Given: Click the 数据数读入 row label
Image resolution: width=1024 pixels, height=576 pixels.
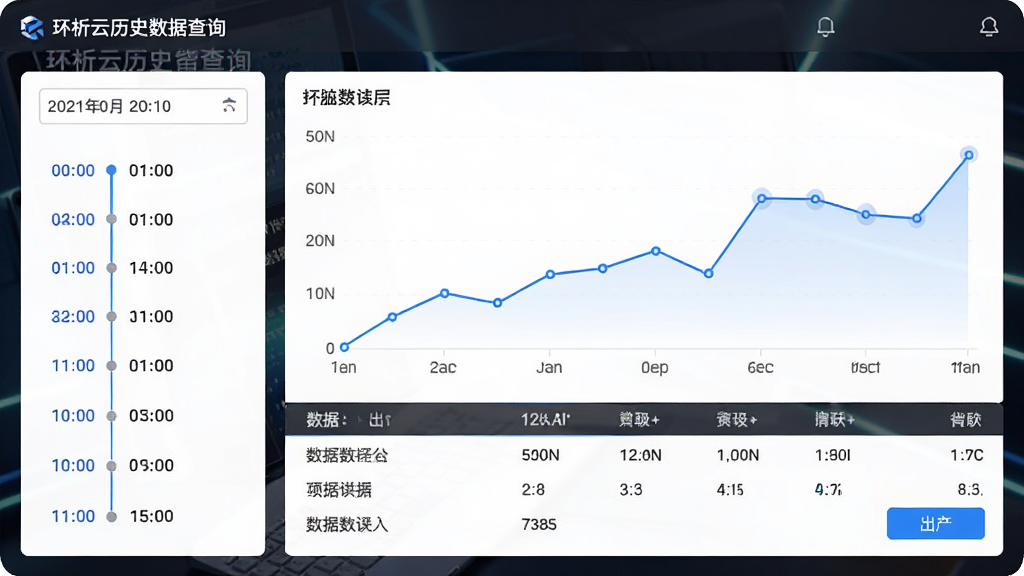Looking at the screenshot, I should pos(347,524).
